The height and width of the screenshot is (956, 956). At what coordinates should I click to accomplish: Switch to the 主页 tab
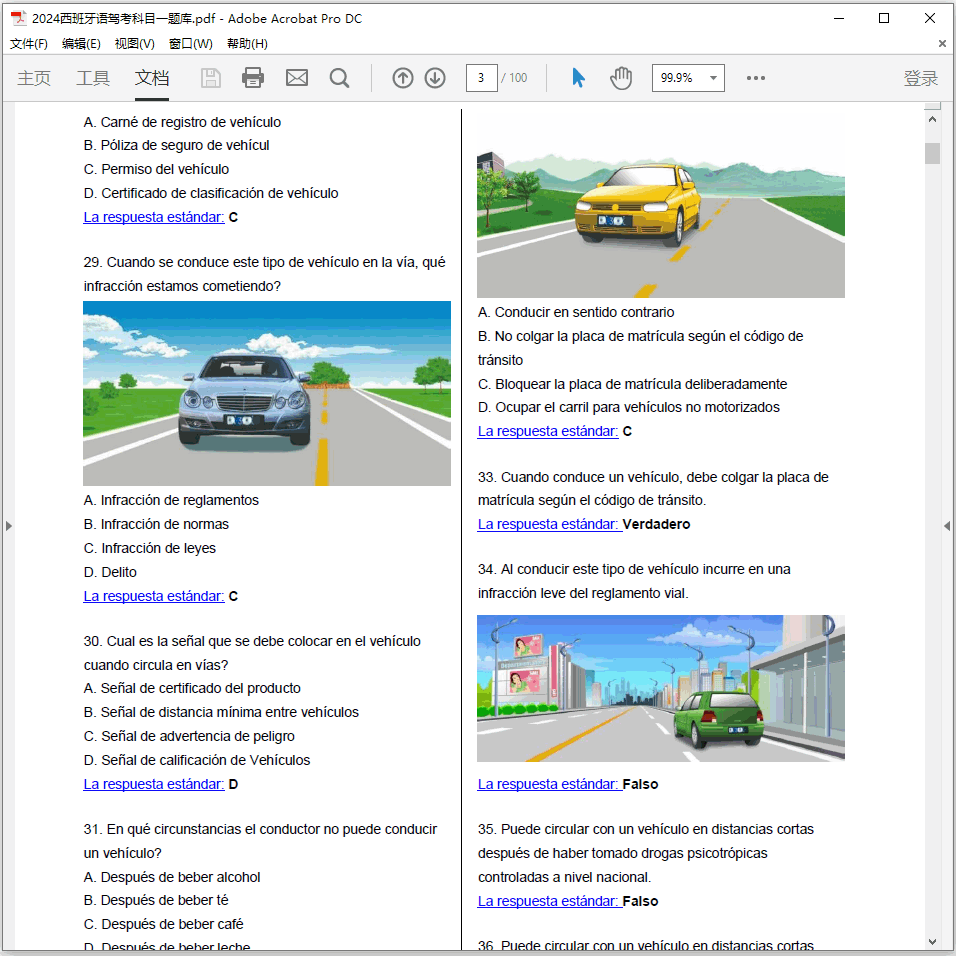pos(34,78)
